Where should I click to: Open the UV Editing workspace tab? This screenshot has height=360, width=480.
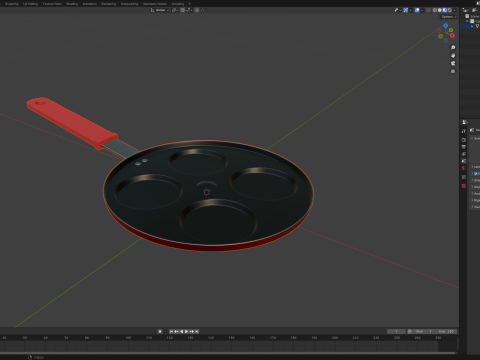point(30,4)
